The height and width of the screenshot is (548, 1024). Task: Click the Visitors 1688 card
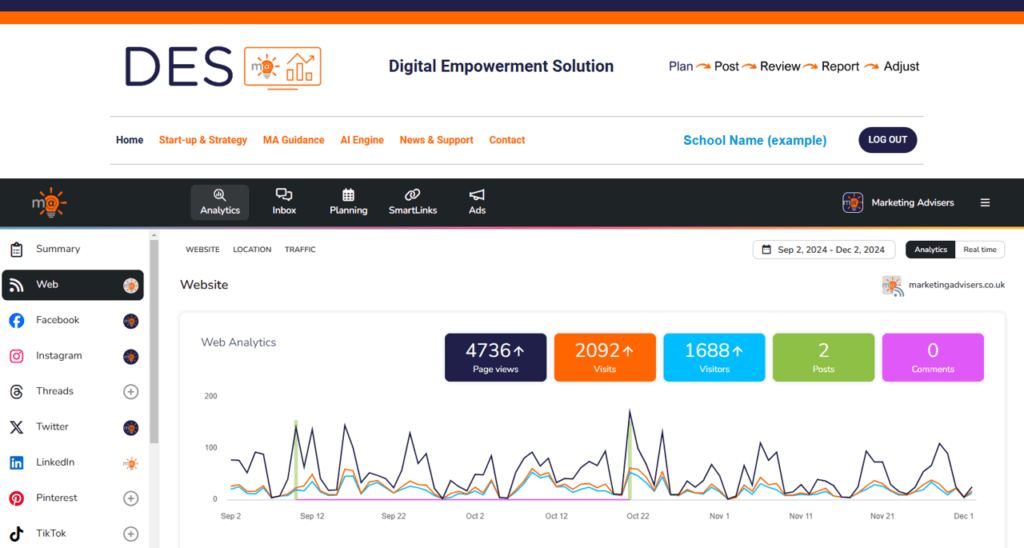click(714, 357)
